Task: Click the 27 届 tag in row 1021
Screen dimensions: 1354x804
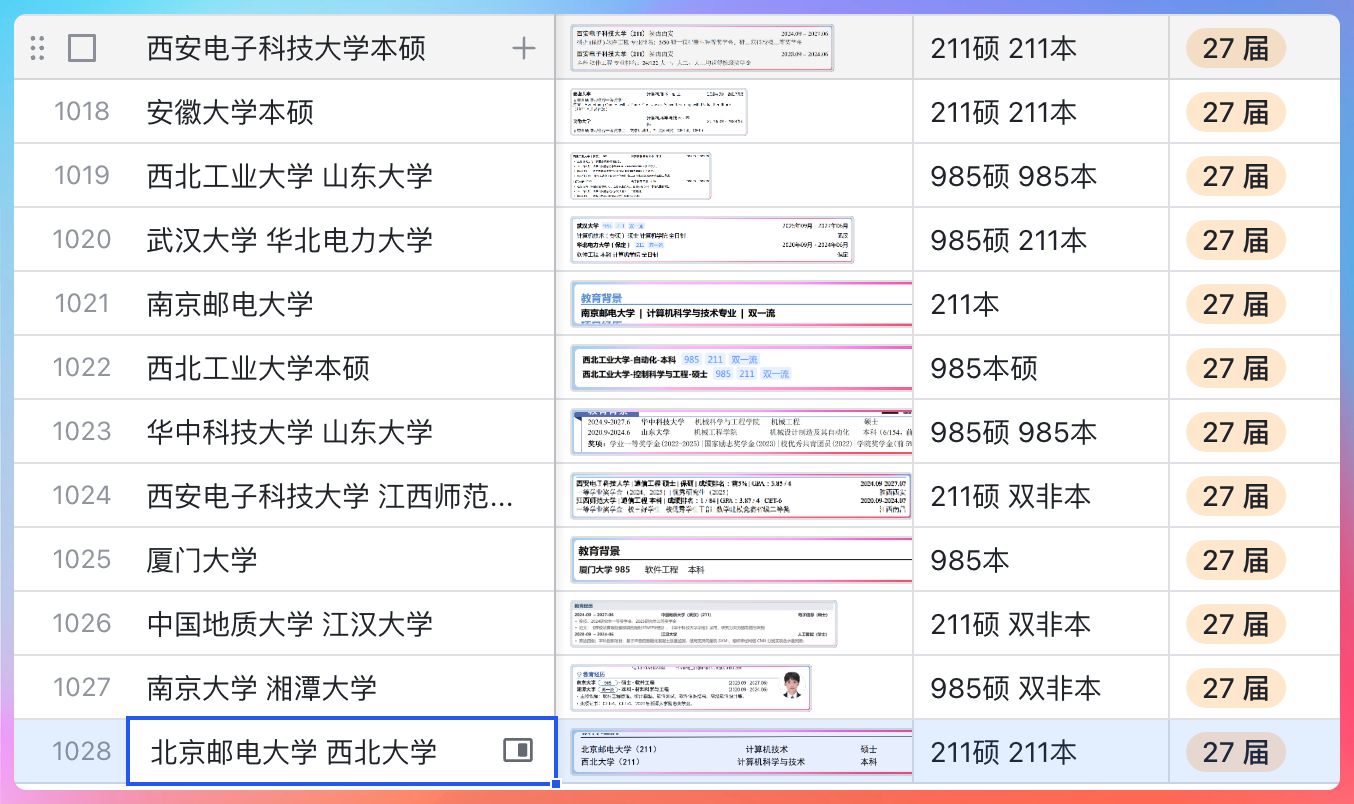Action: 1236,304
